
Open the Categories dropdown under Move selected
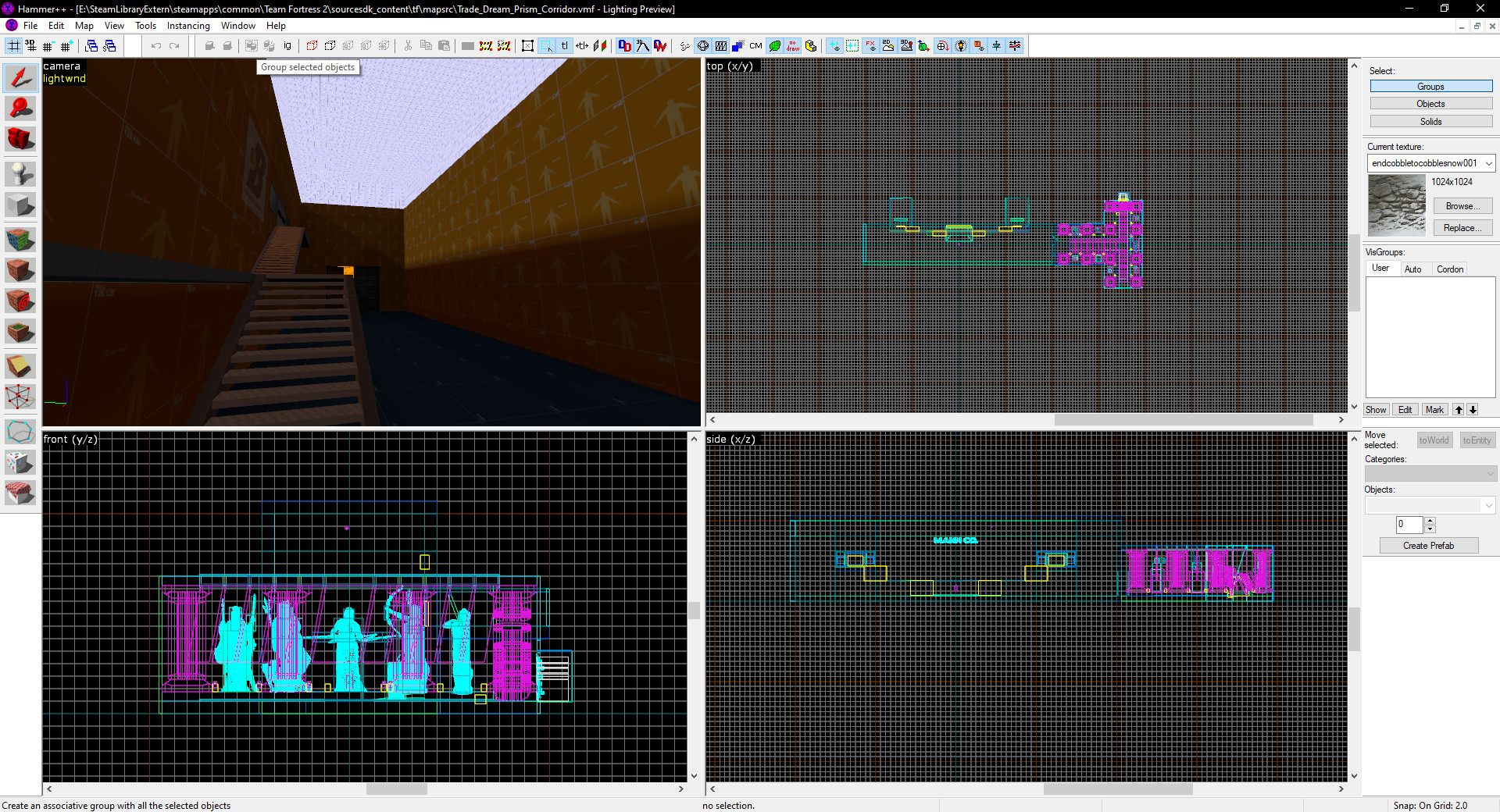(x=1429, y=473)
